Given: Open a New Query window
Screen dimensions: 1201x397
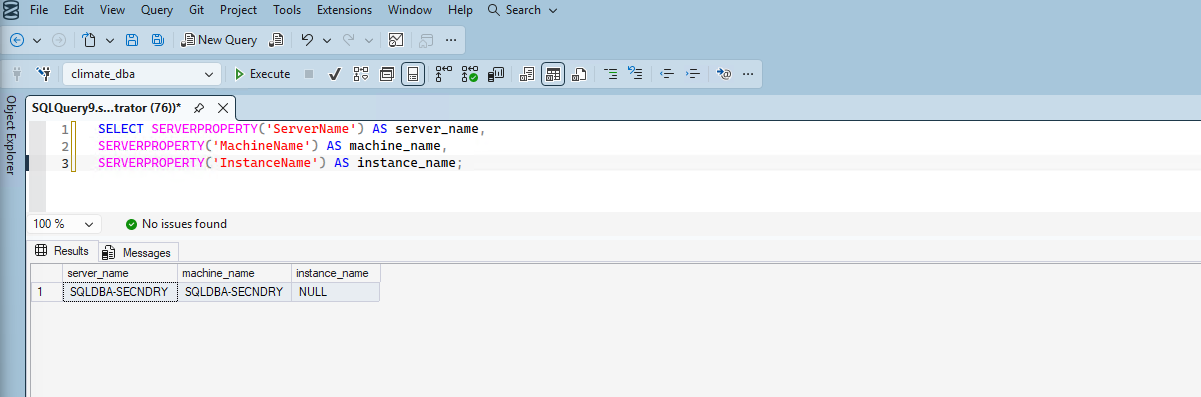Looking at the screenshot, I should [218, 40].
